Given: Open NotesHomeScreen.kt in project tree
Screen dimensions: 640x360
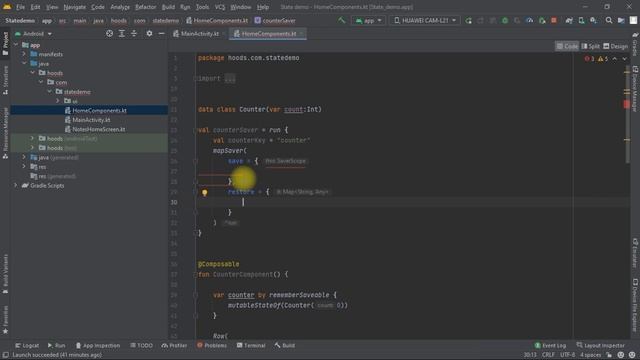Looking at the screenshot, I should pyautogui.click(x=99, y=129).
